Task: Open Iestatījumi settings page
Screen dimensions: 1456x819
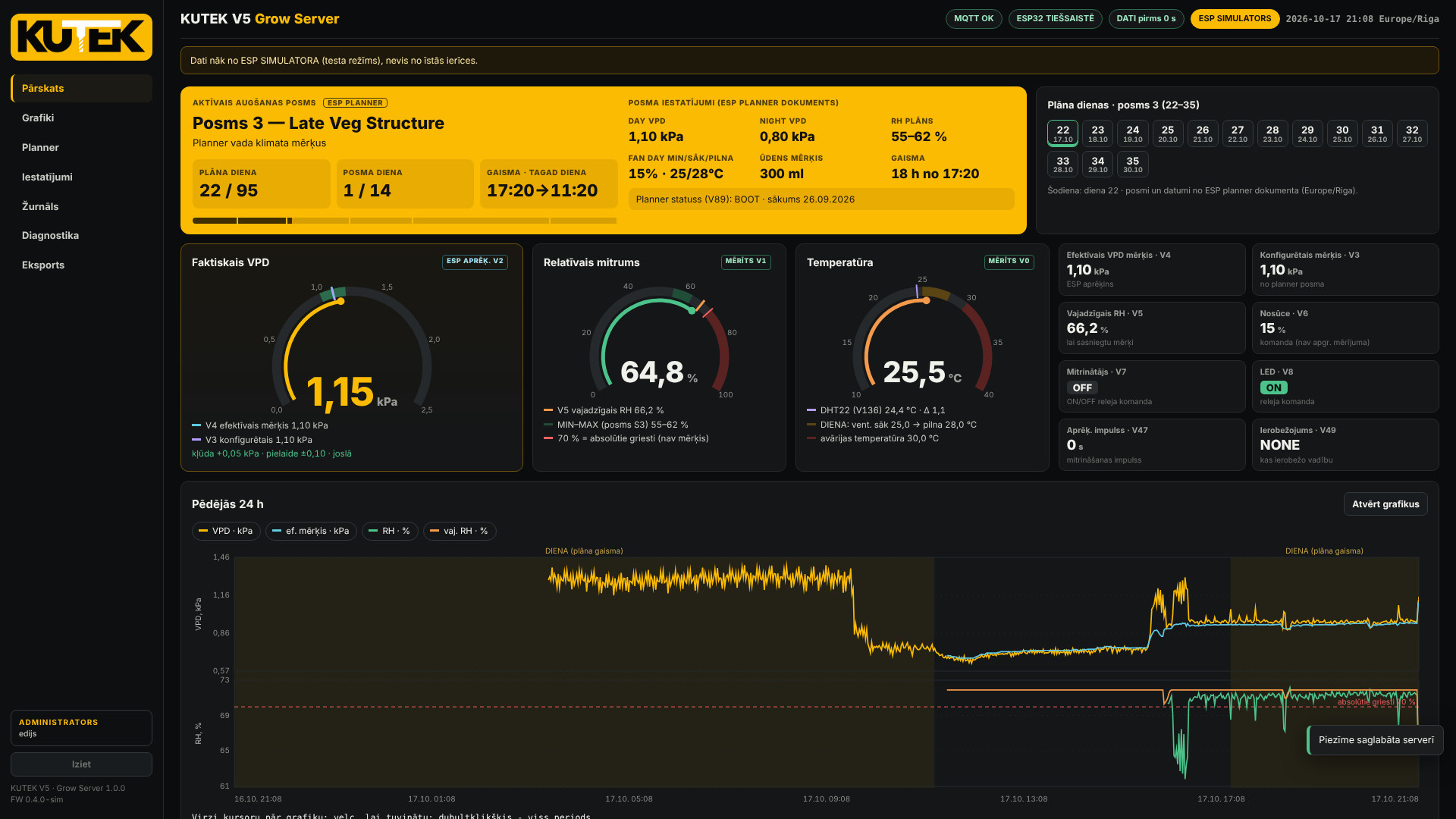Action: click(81, 177)
